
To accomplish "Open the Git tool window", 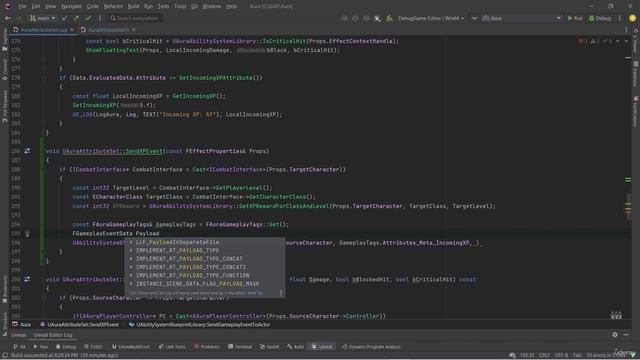I will [x=19, y=347].
